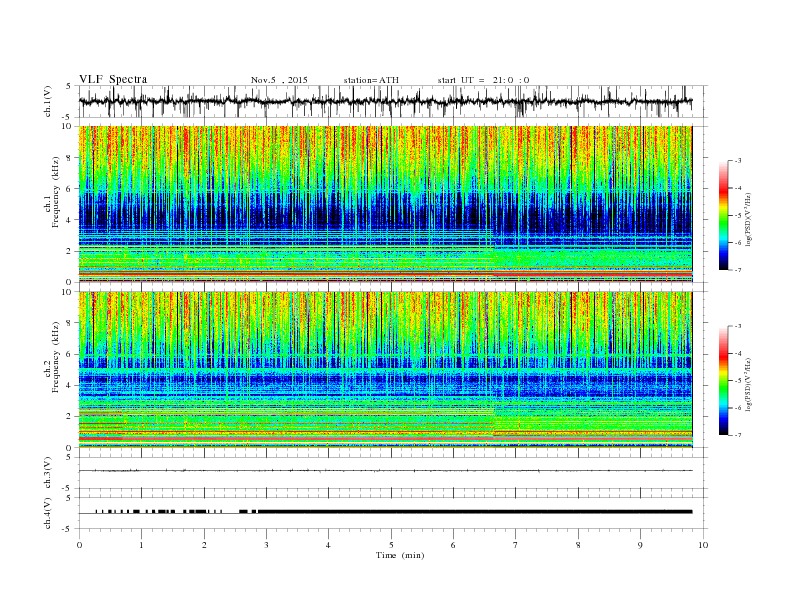792x612 pixels.
Task: Click the ch.2 spectrogram color scale bar
Action: (x=723, y=380)
